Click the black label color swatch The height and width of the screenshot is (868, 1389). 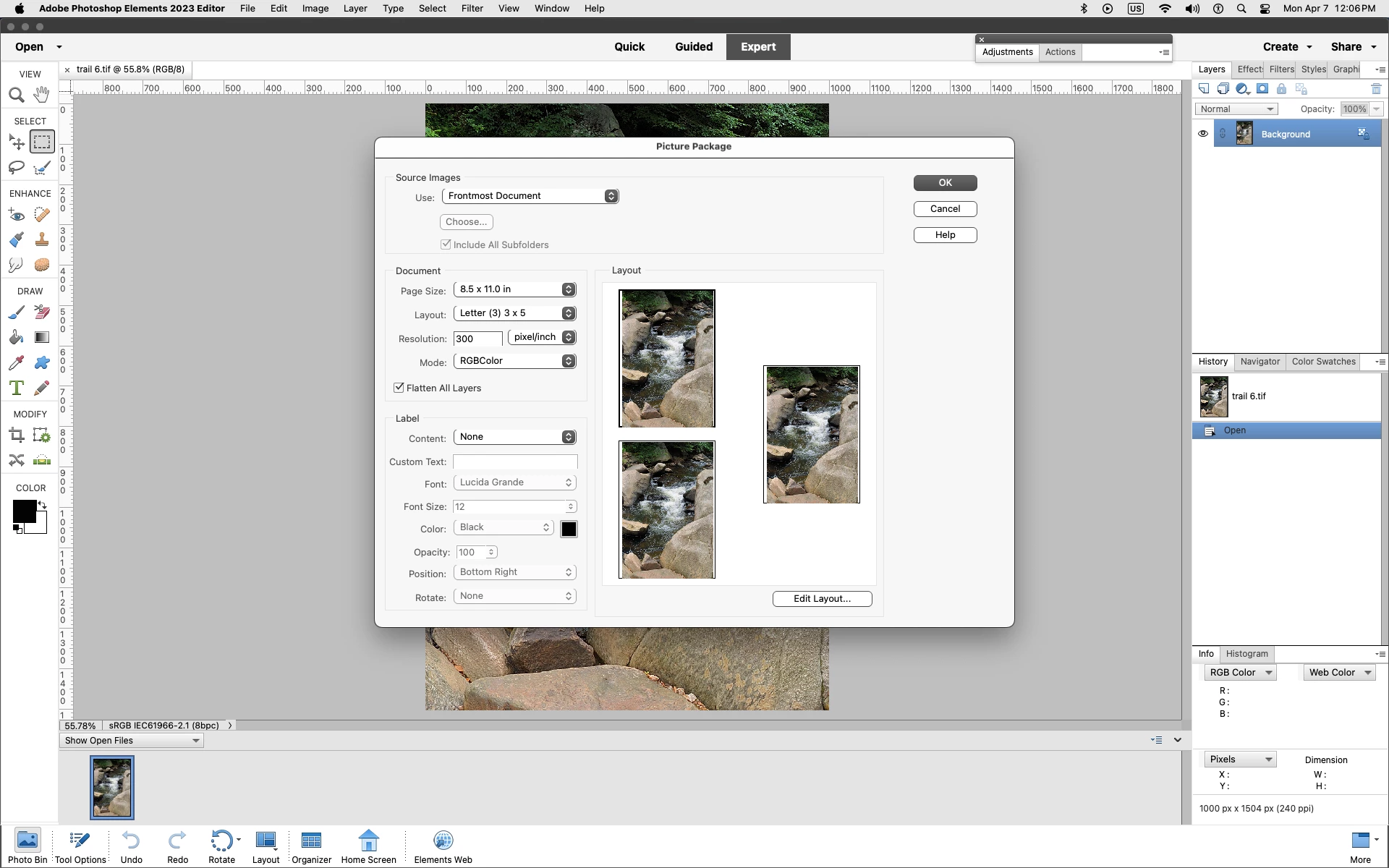[x=569, y=529]
